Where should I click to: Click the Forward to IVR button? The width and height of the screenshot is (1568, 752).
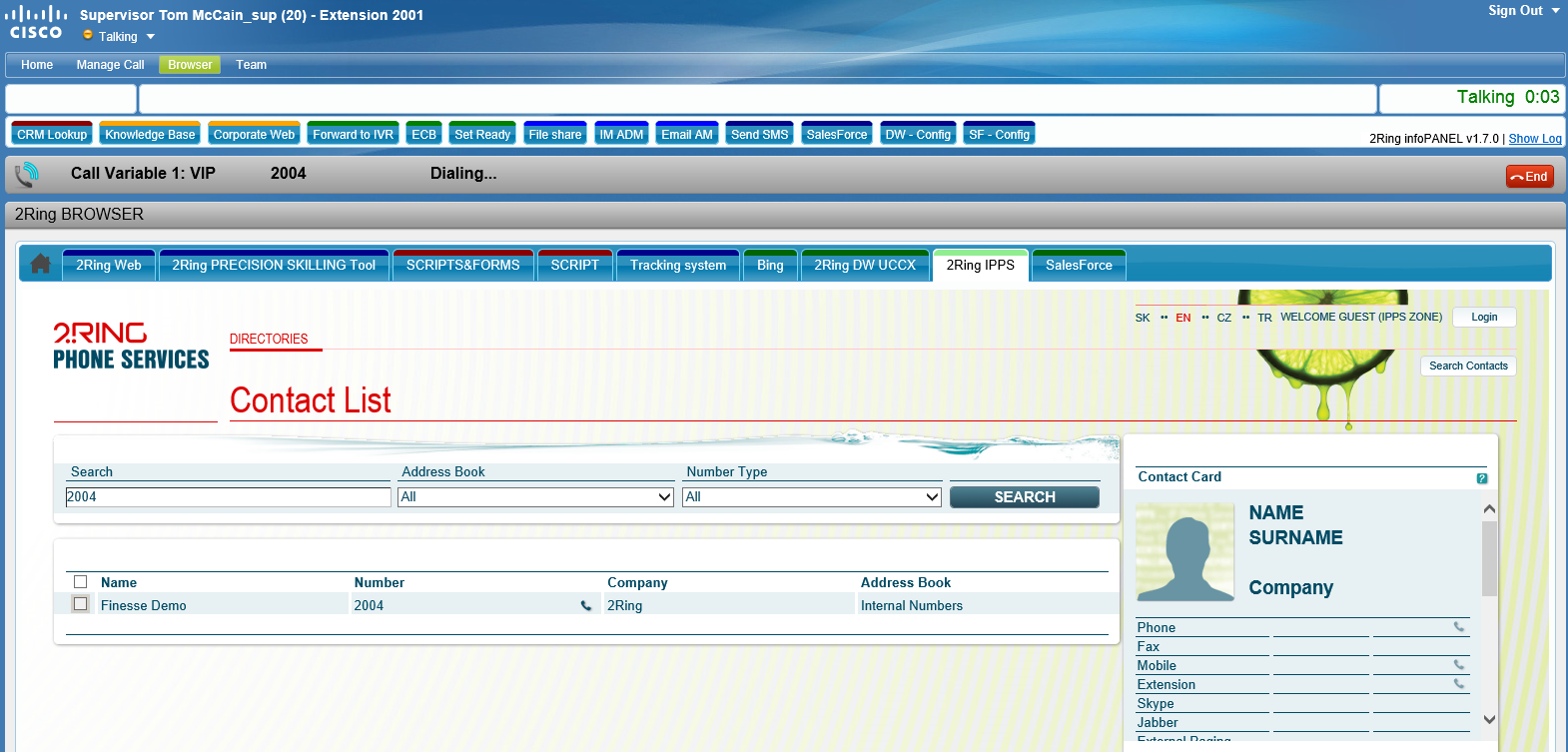tap(354, 134)
